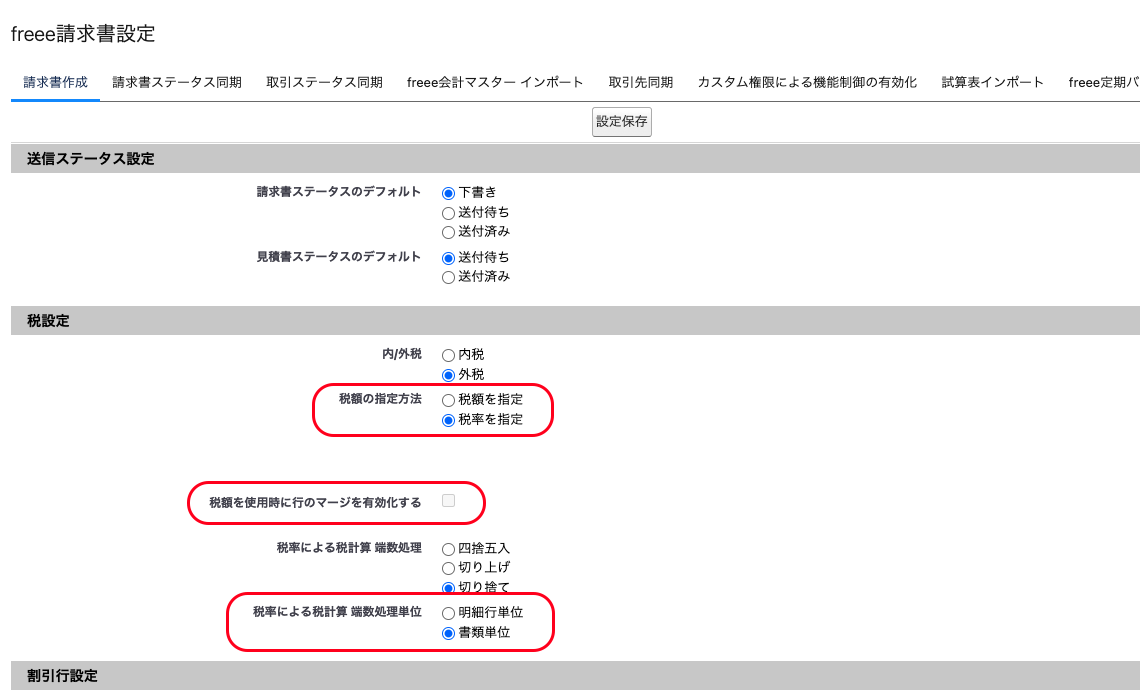Image resolution: width=1140 pixels, height=694 pixels.
Task: Choose 書類単位 rounding unit
Action: click(449, 633)
